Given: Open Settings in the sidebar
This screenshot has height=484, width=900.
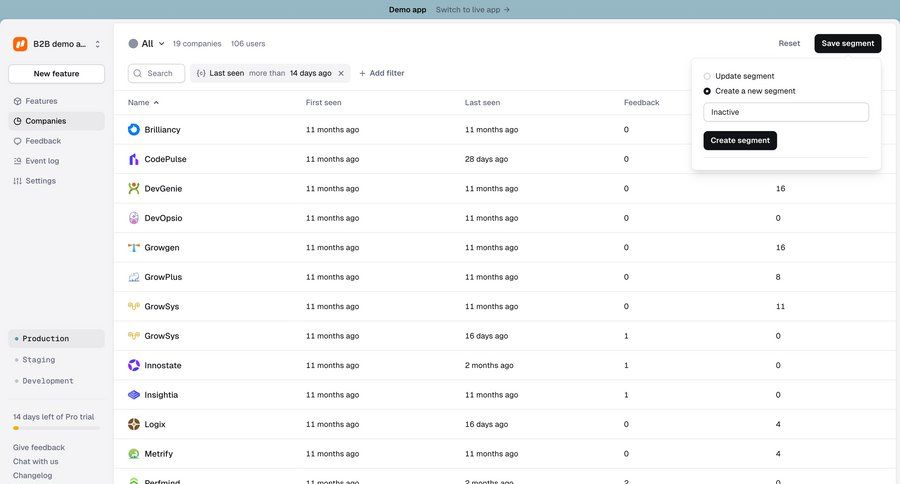Looking at the screenshot, I should pos(56,181).
